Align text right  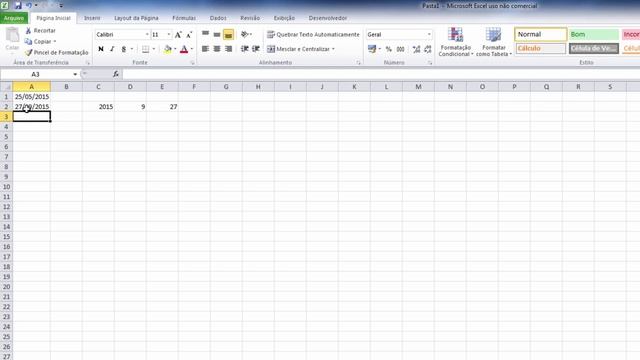[x=229, y=49]
